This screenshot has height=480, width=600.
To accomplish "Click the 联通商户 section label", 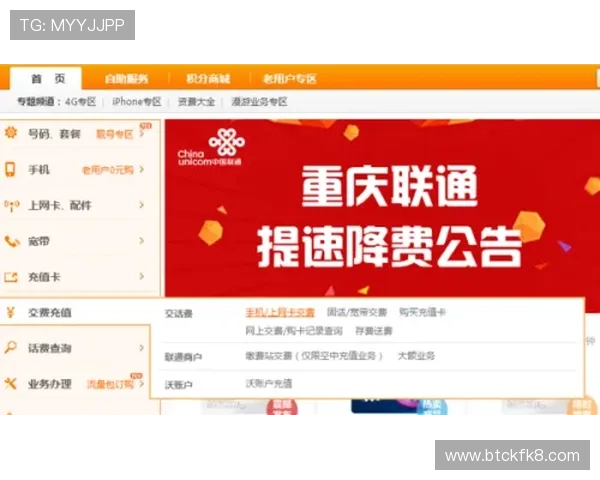I will point(183,357).
